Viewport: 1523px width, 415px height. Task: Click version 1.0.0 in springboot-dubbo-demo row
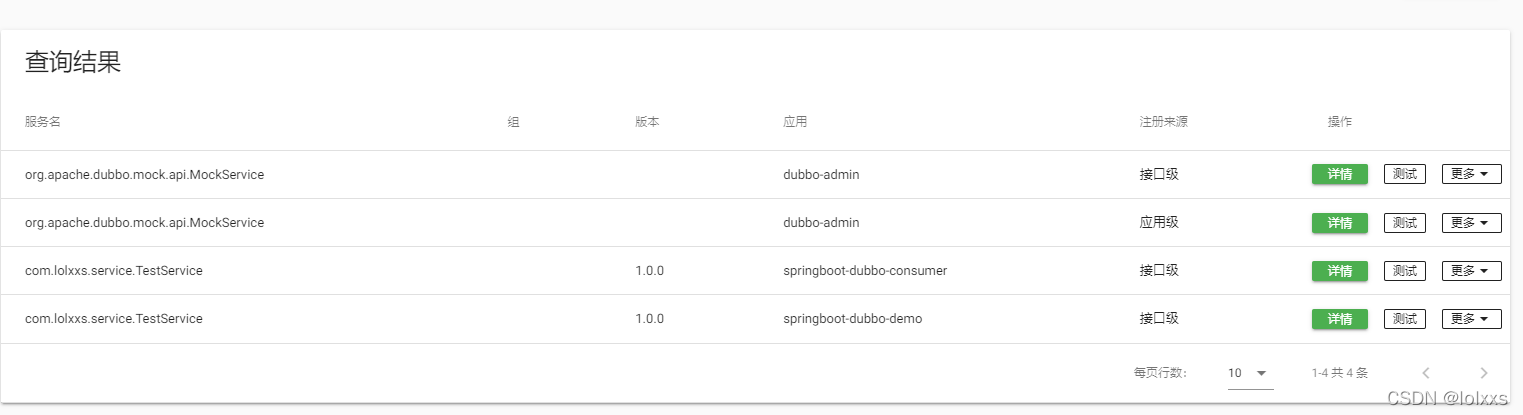[x=649, y=319]
